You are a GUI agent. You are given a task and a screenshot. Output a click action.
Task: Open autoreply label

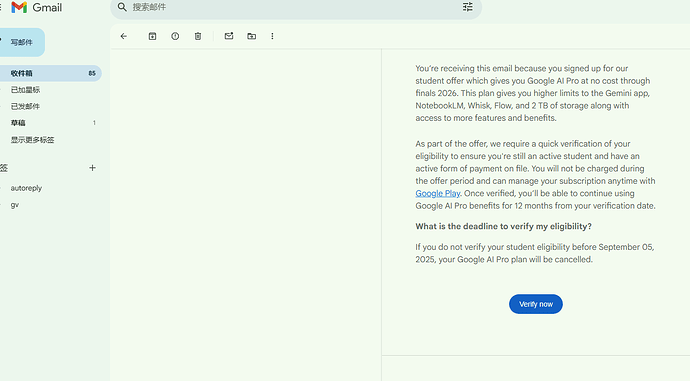[26, 188]
